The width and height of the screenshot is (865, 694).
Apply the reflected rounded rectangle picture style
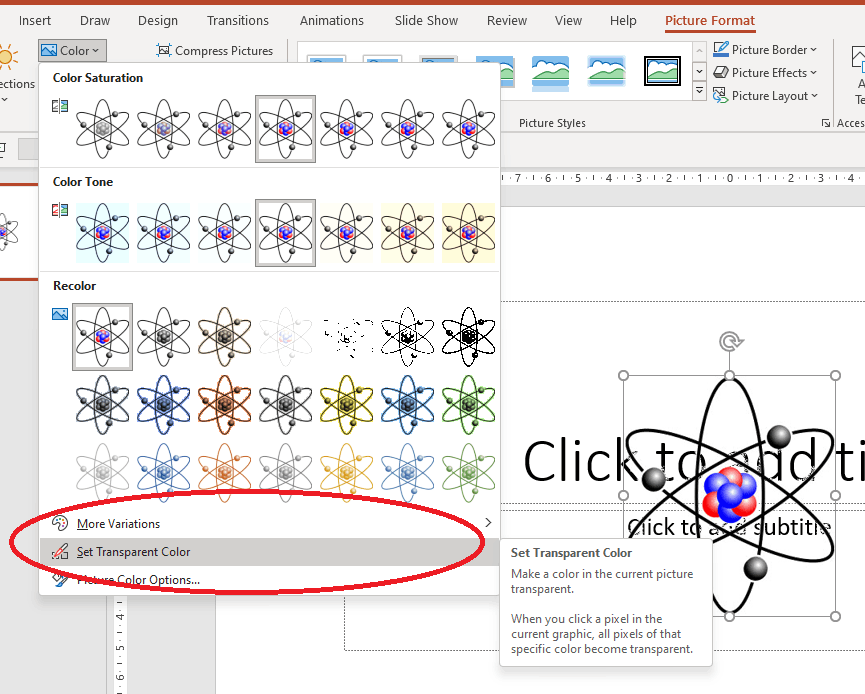pyautogui.click(x=550, y=72)
